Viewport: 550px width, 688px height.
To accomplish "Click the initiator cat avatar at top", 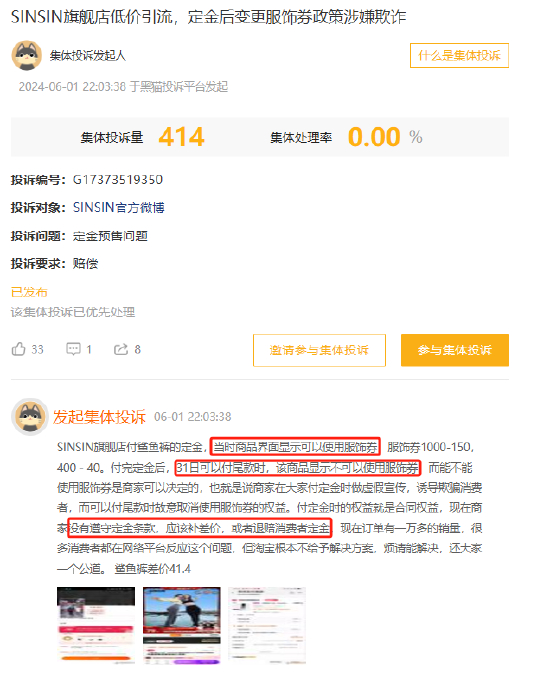I will 27,56.
